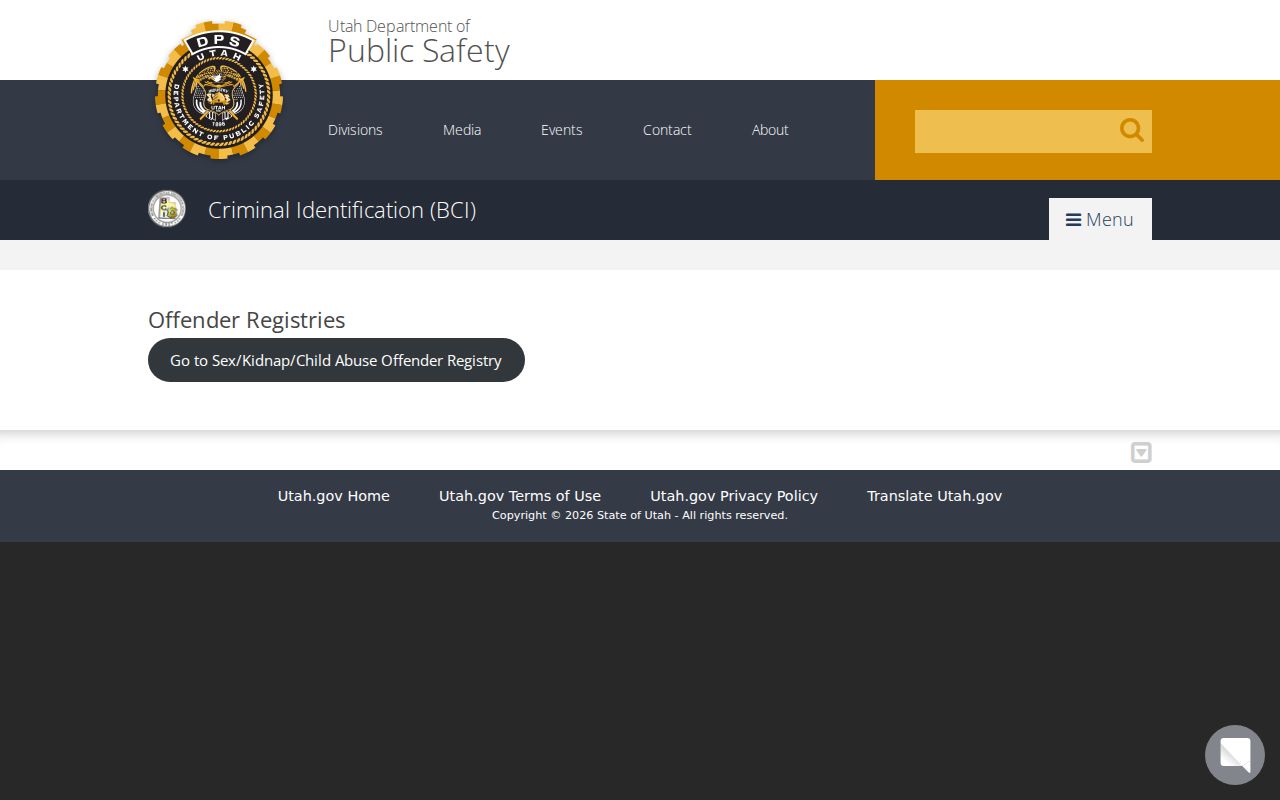Open Utah.gov Terms of Use
1280x800 pixels.
[520, 496]
